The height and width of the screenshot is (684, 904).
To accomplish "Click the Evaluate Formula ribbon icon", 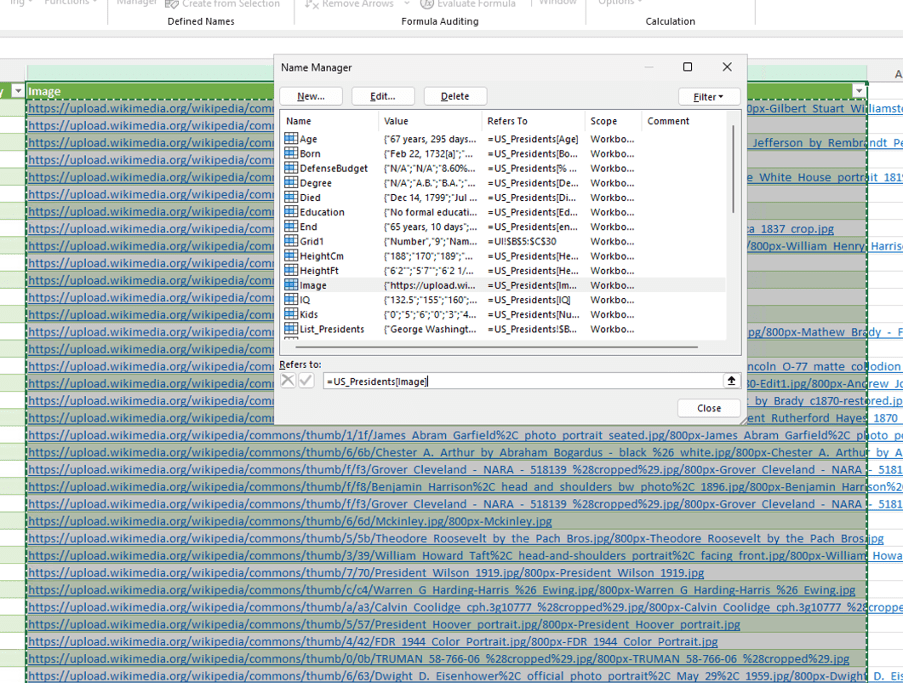I will pos(428,4).
